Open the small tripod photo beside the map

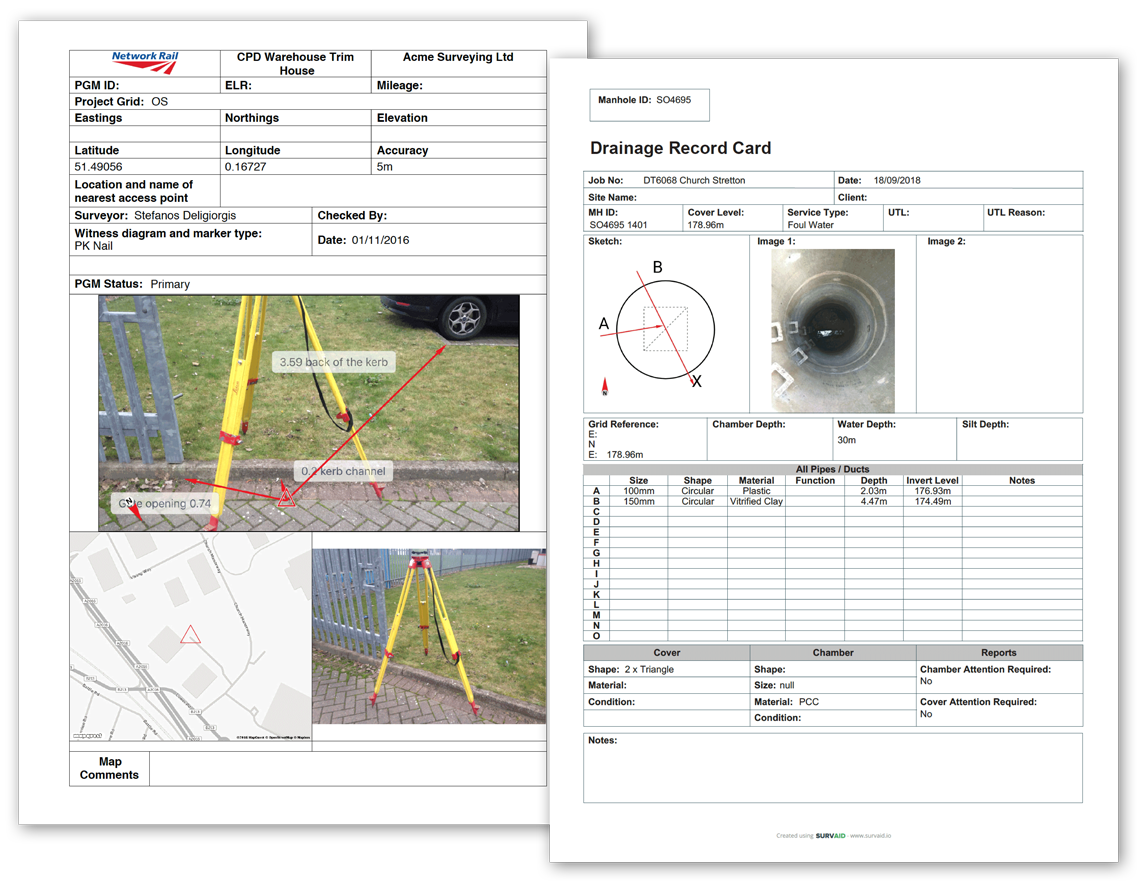(x=429, y=635)
